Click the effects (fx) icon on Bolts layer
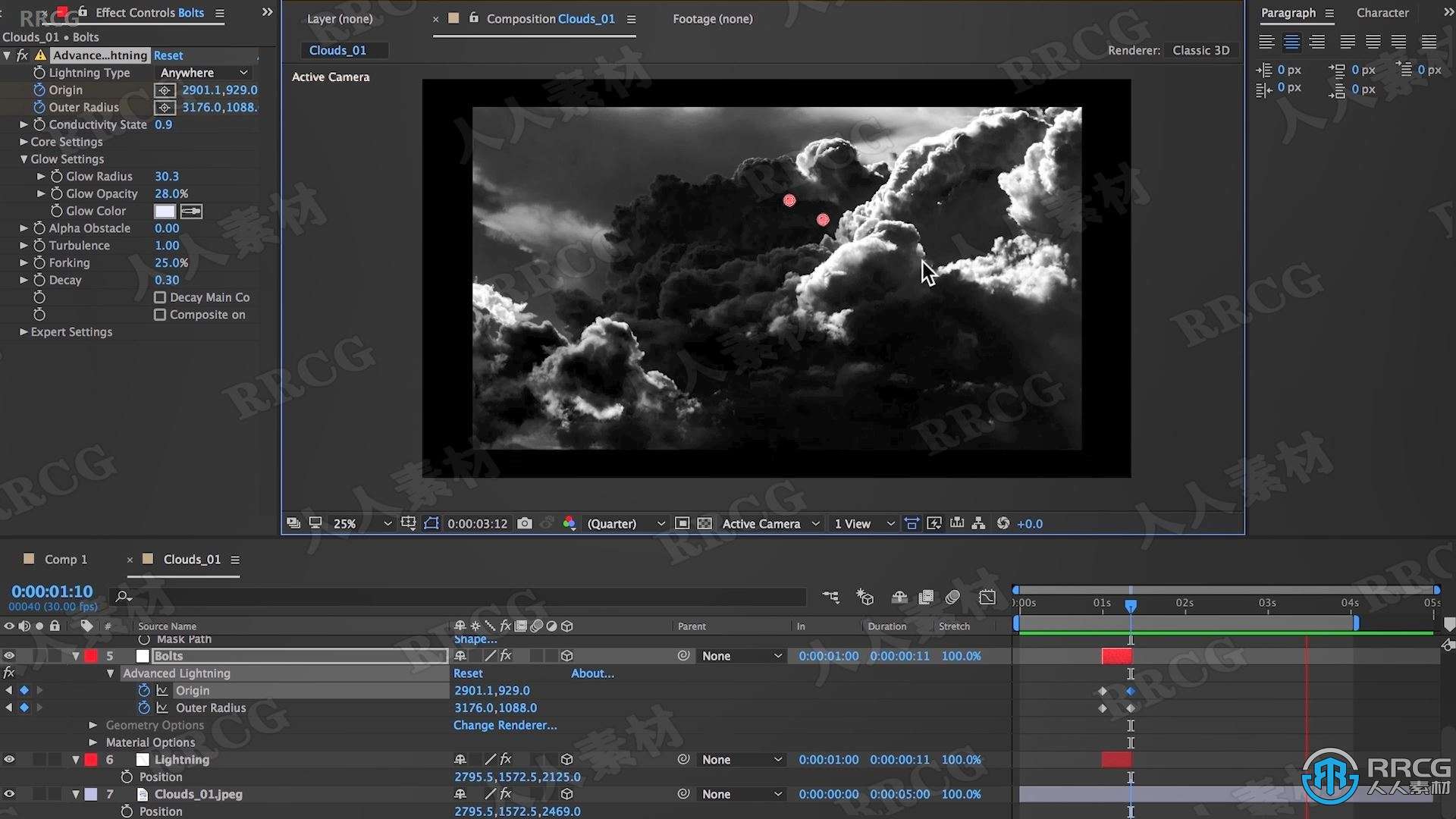 (x=504, y=654)
